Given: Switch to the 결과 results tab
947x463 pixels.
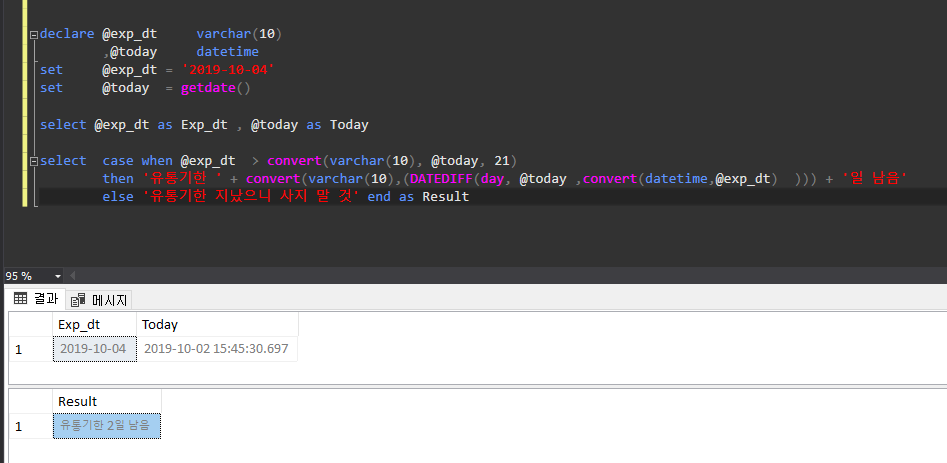Looking at the screenshot, I should [x=36, y=298].
